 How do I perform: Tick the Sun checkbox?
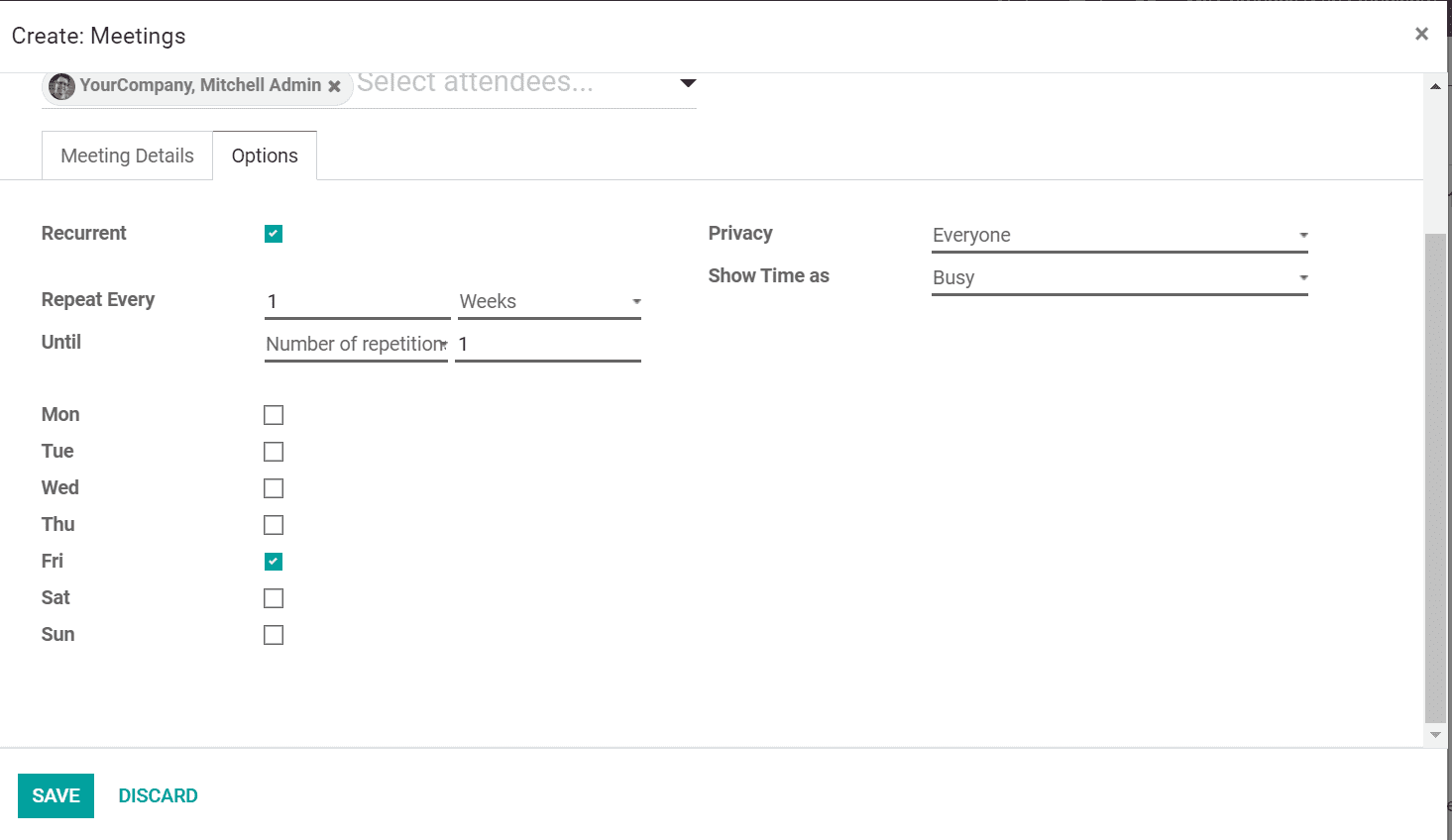[x=274, y=635]
